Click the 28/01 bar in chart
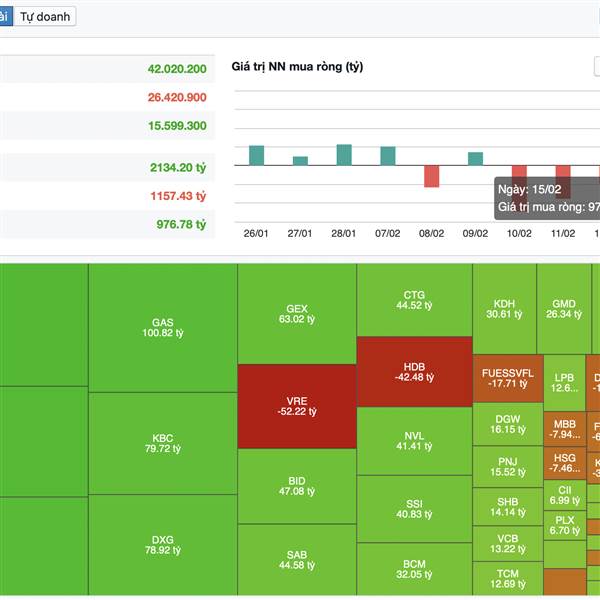 pos(344,155)
